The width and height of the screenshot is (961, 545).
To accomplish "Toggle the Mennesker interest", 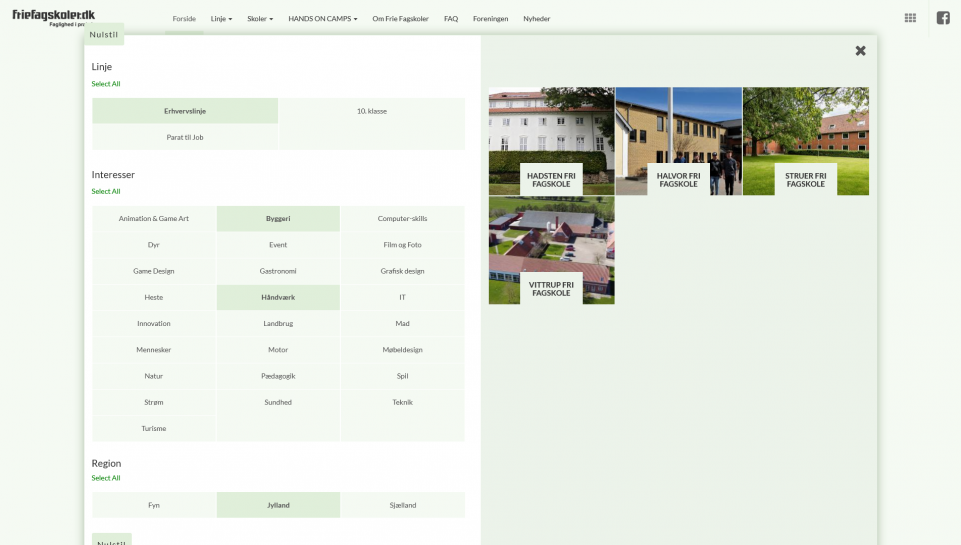I will point(154,350).
